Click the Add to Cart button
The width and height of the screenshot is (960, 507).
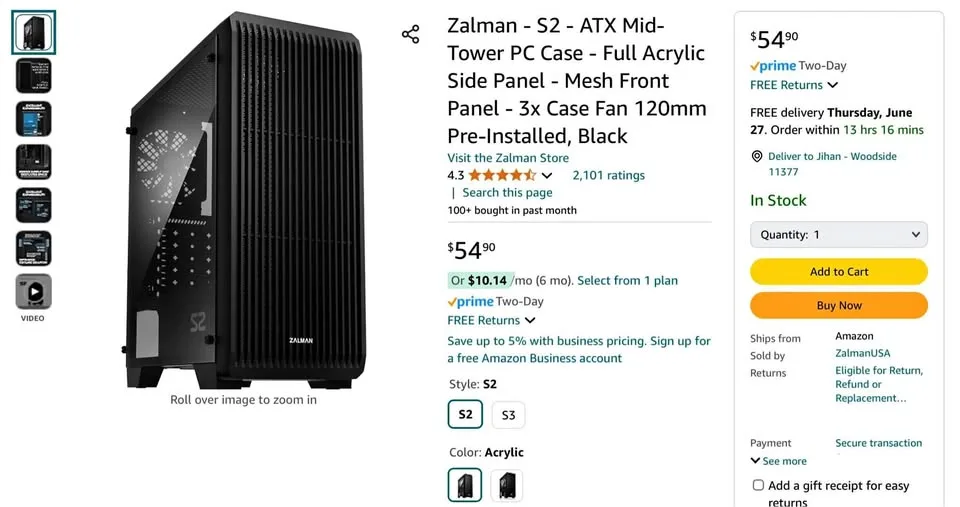coord(838,271)
